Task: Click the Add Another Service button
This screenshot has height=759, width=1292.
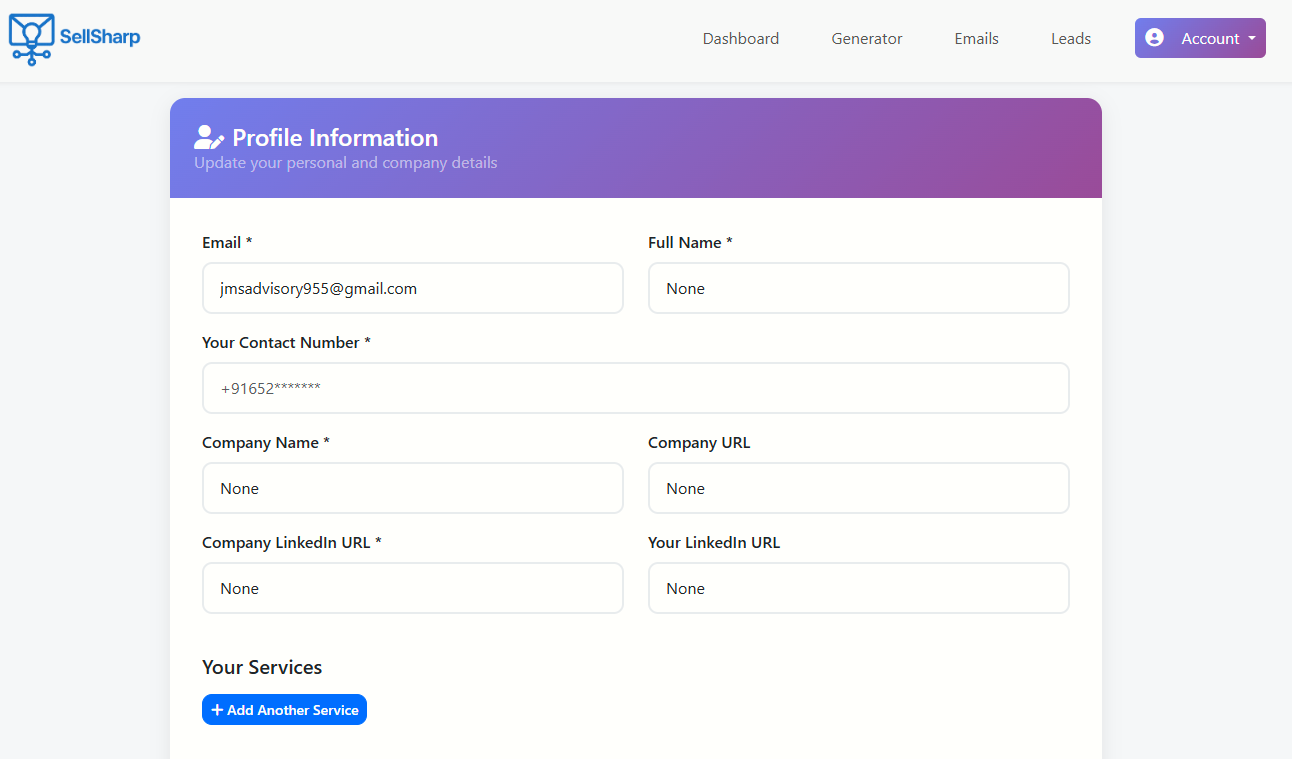Action: click(x=284, y=709)
